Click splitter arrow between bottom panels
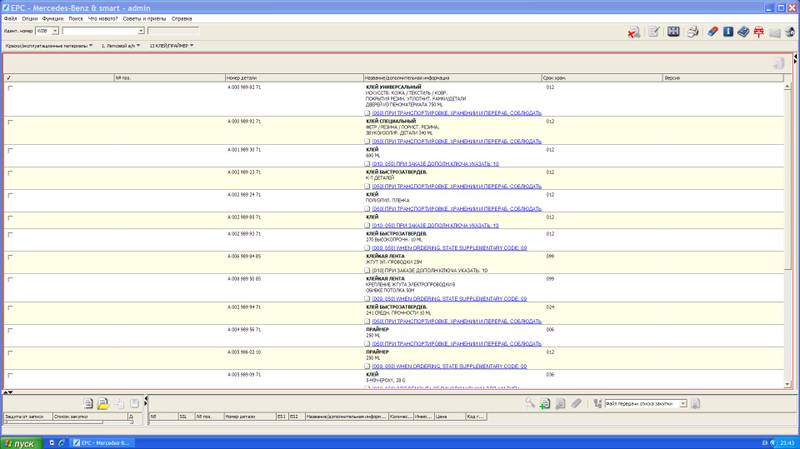Image resolution: width=800 pixels, height=449 pixels. tap(146, 402)
